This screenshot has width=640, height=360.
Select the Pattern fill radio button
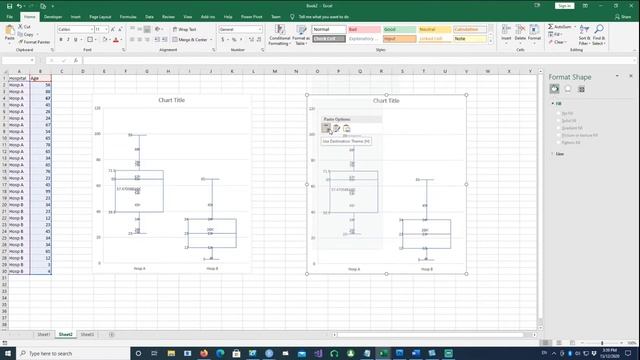pyautogui.click(x=559, y=142)
